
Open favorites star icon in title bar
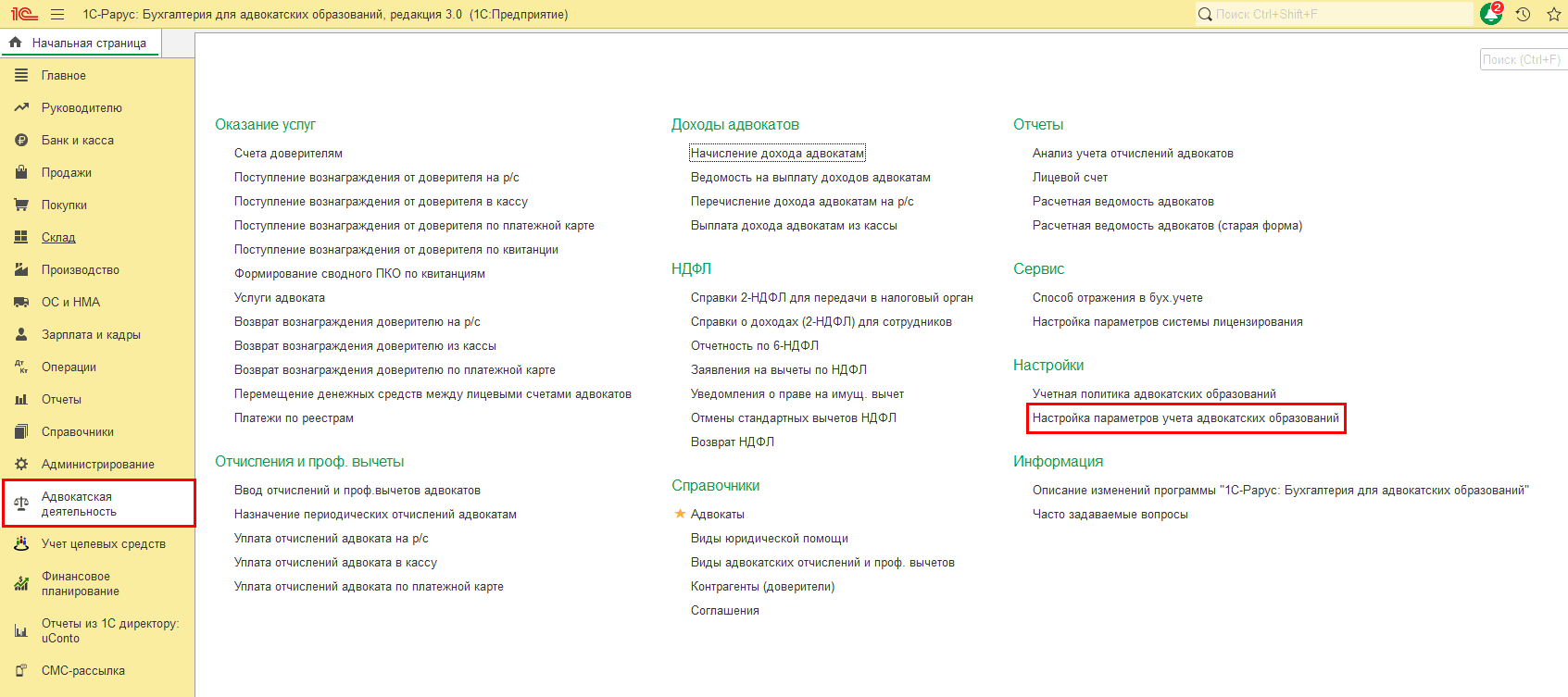tap(1554, 14)
